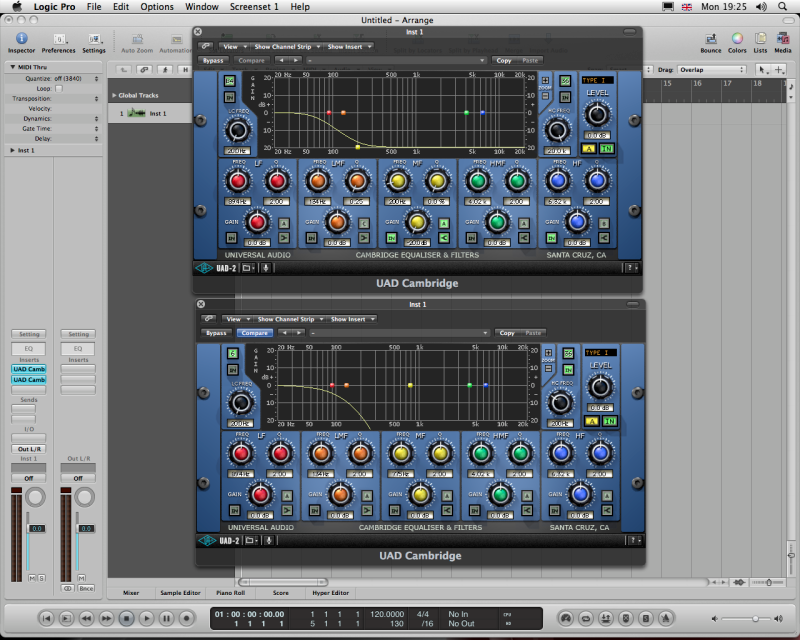Toggle the Loop checkbox in Inspector

pos(59,88)
